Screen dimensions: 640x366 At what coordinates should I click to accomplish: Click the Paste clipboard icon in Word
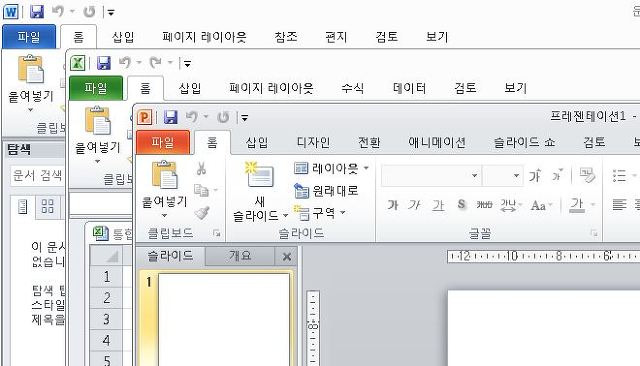pyautogui.click(x=31, y=69)
